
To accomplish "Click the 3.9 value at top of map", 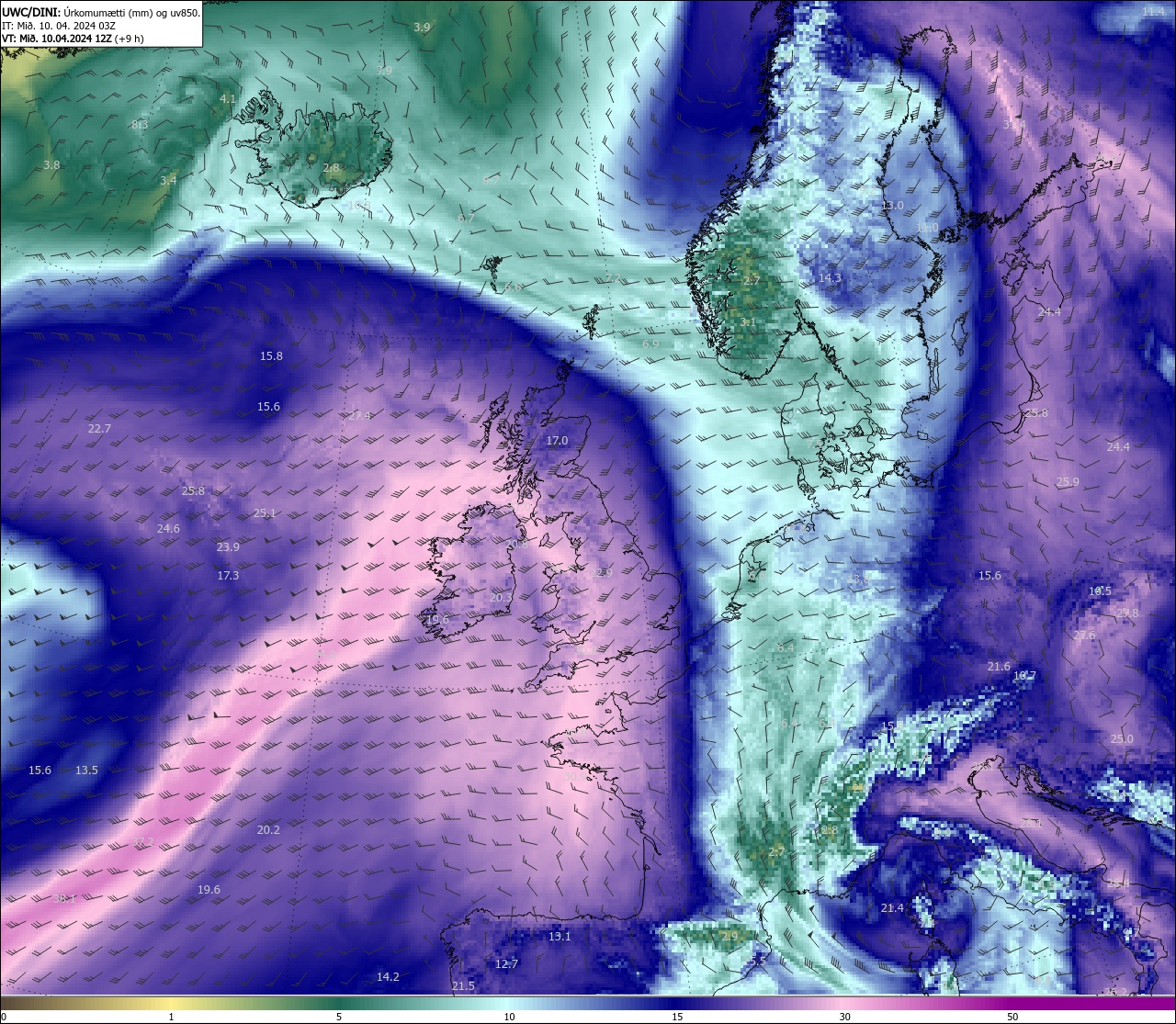I will pos(422,28).
